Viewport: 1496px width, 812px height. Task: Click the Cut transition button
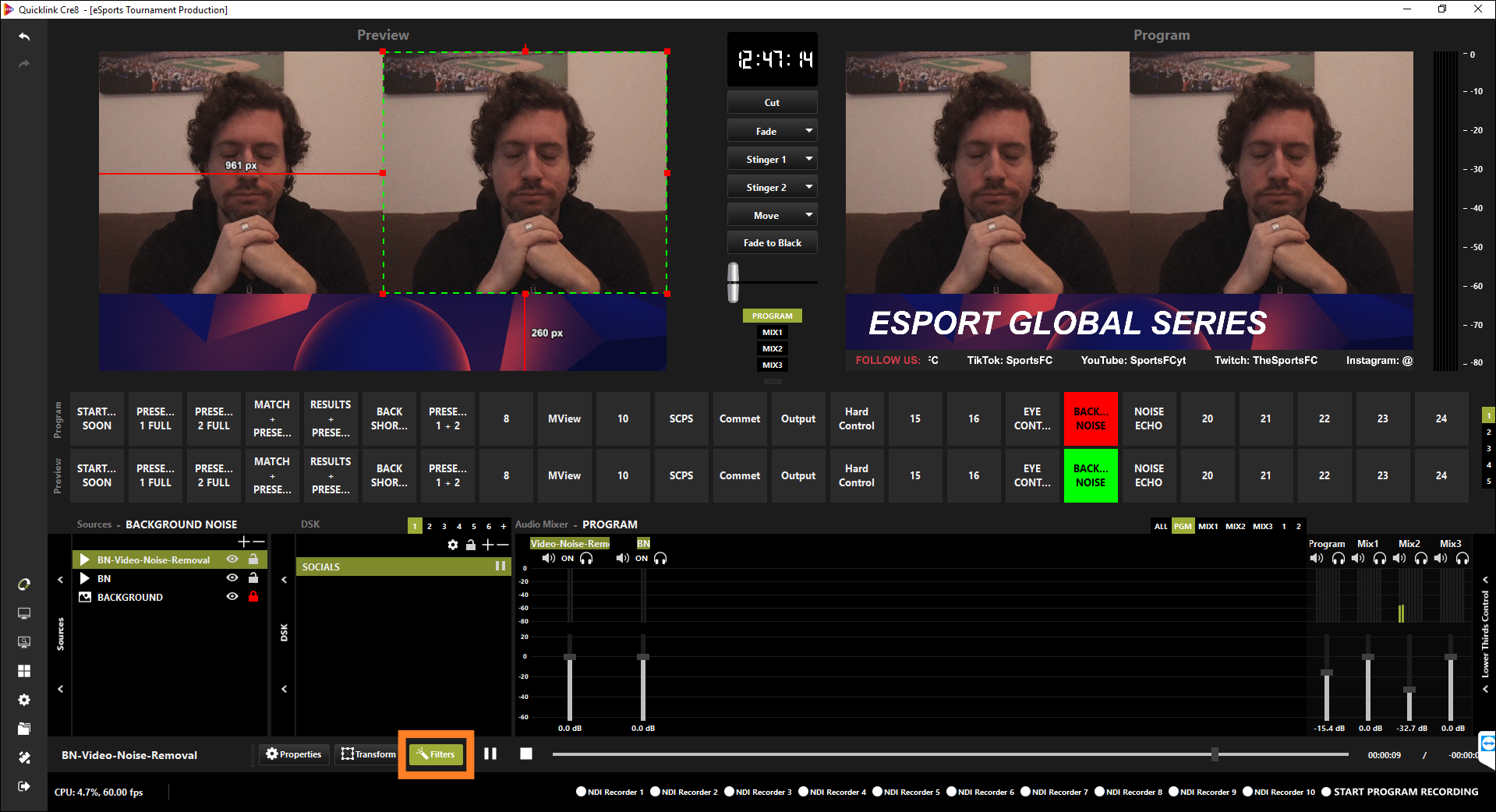[x=773, y=102]
